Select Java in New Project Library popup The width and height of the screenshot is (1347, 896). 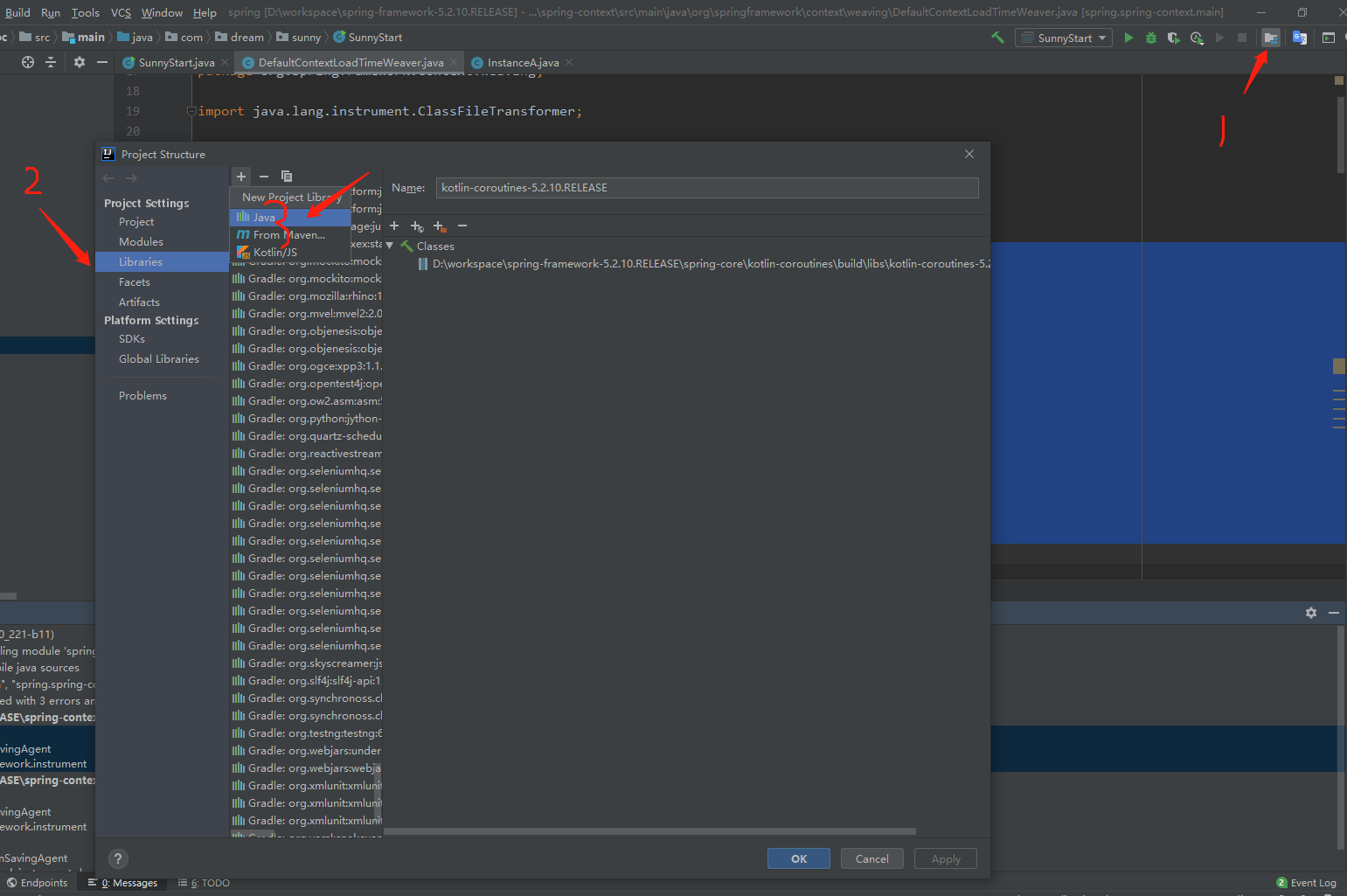(290, 217)
